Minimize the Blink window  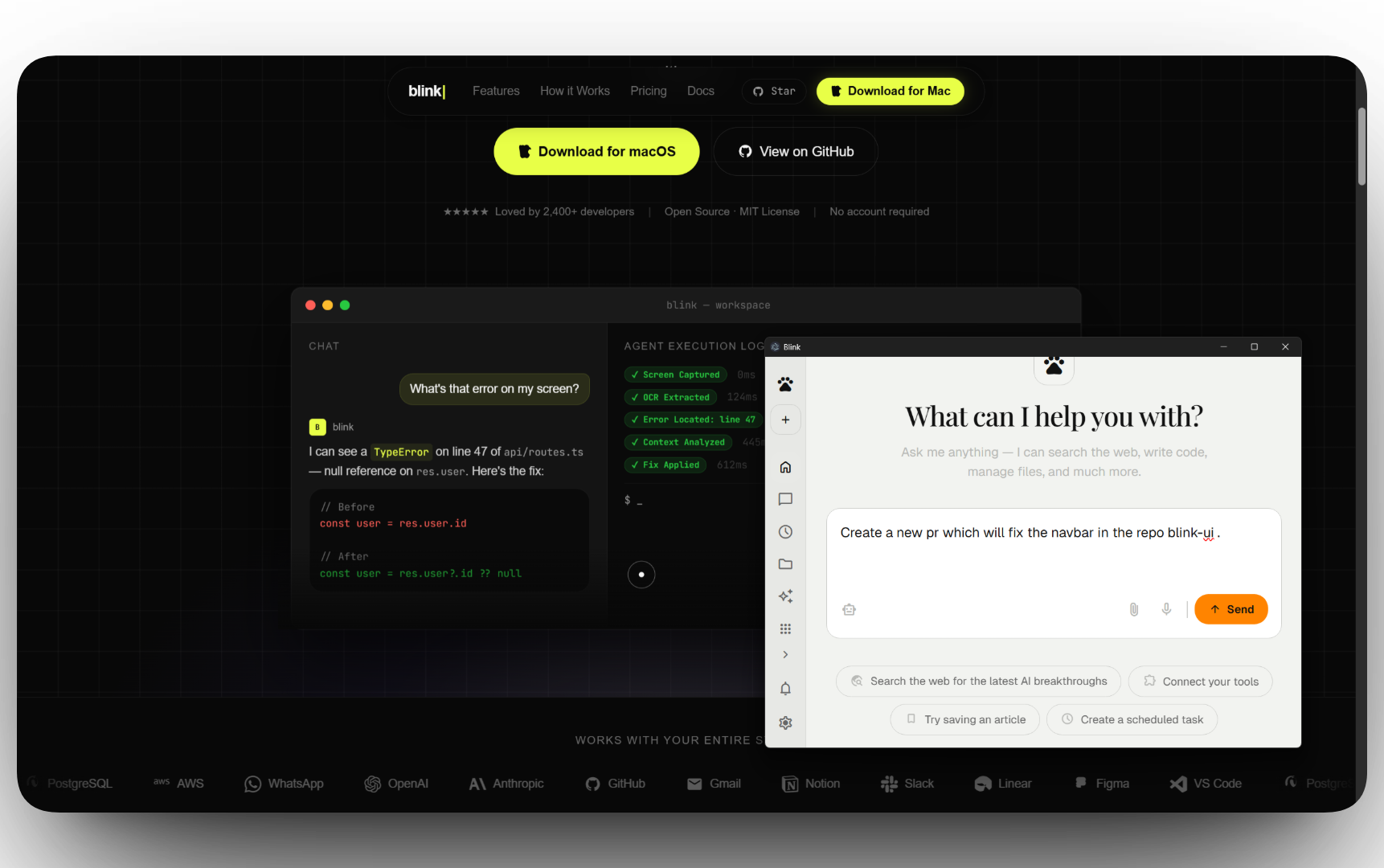click(x=1223, y=346)
